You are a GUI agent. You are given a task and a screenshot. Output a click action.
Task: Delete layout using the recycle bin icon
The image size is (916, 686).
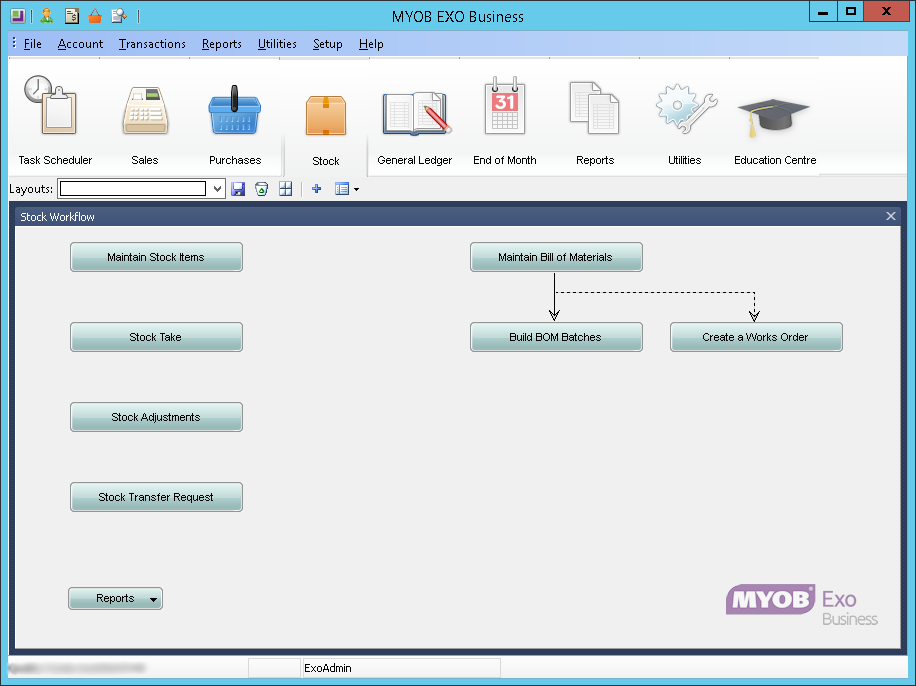[262, 189]
